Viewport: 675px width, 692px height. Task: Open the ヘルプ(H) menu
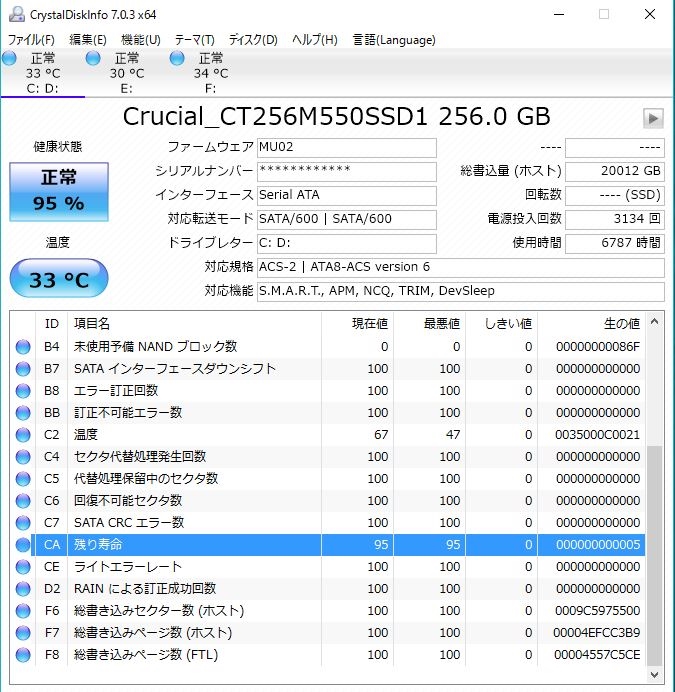pyautogui.click(x=315, y=40)
